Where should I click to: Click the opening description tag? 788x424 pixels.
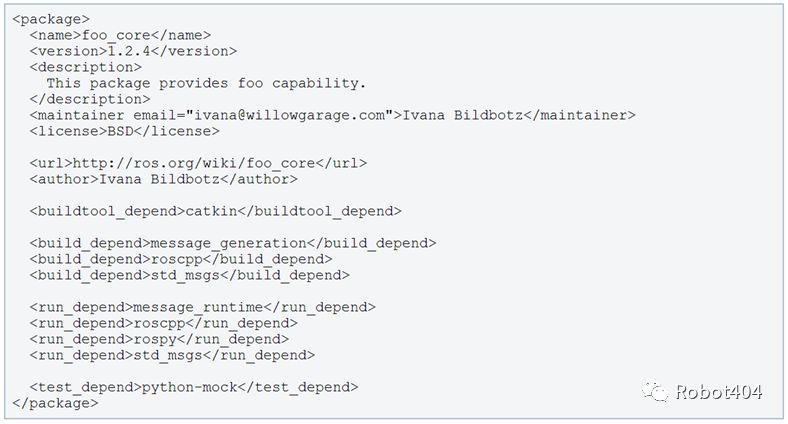point(85,67)
